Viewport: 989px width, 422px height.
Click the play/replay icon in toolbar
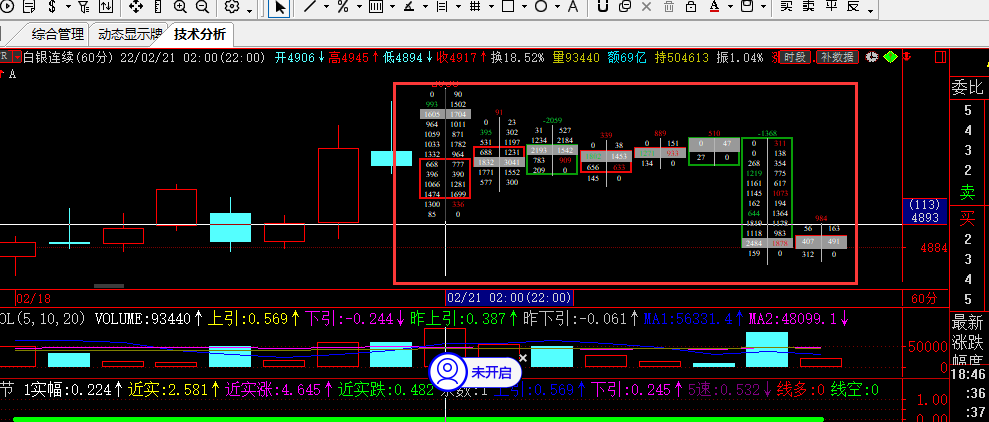[x=9, y=7]
